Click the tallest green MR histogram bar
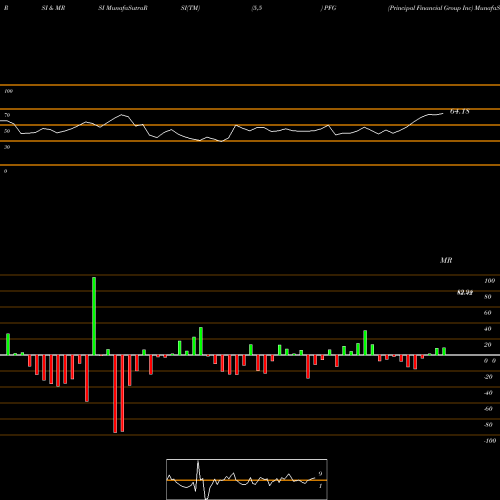This screenshot has width=500, height=500. 94,316
